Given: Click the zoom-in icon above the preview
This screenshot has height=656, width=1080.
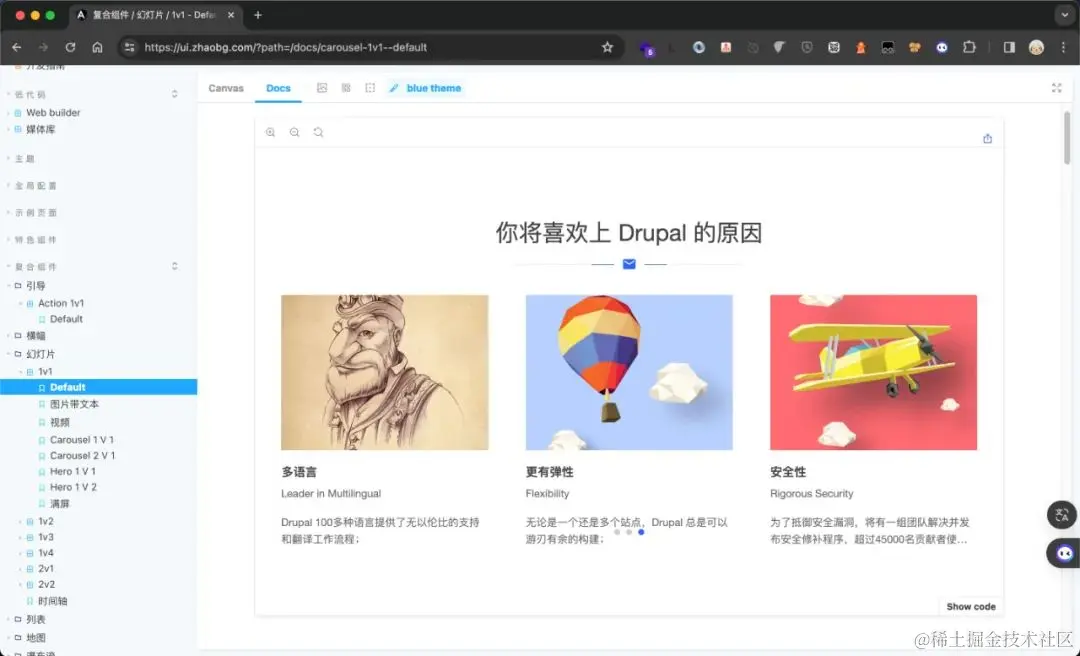Looking at the screenshot, I should pyautogui.click(x=269, y=131).
